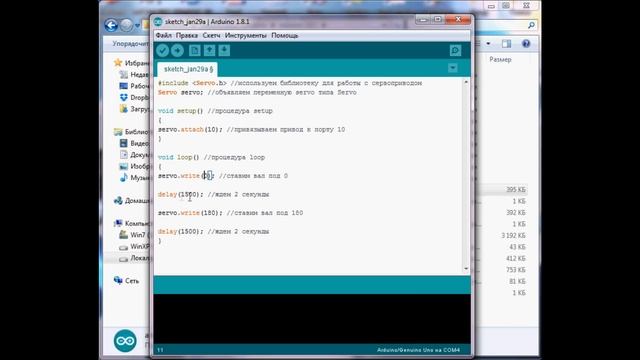640x360 pixels.
Task: Select Dropbox in Explorer sidebar
Action: coord(134,98)
